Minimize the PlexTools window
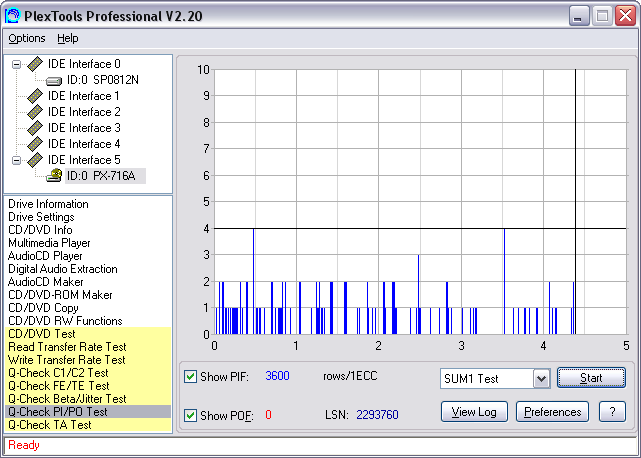The width and height of the screenshot is (641, 458). (x=578, y=16)
